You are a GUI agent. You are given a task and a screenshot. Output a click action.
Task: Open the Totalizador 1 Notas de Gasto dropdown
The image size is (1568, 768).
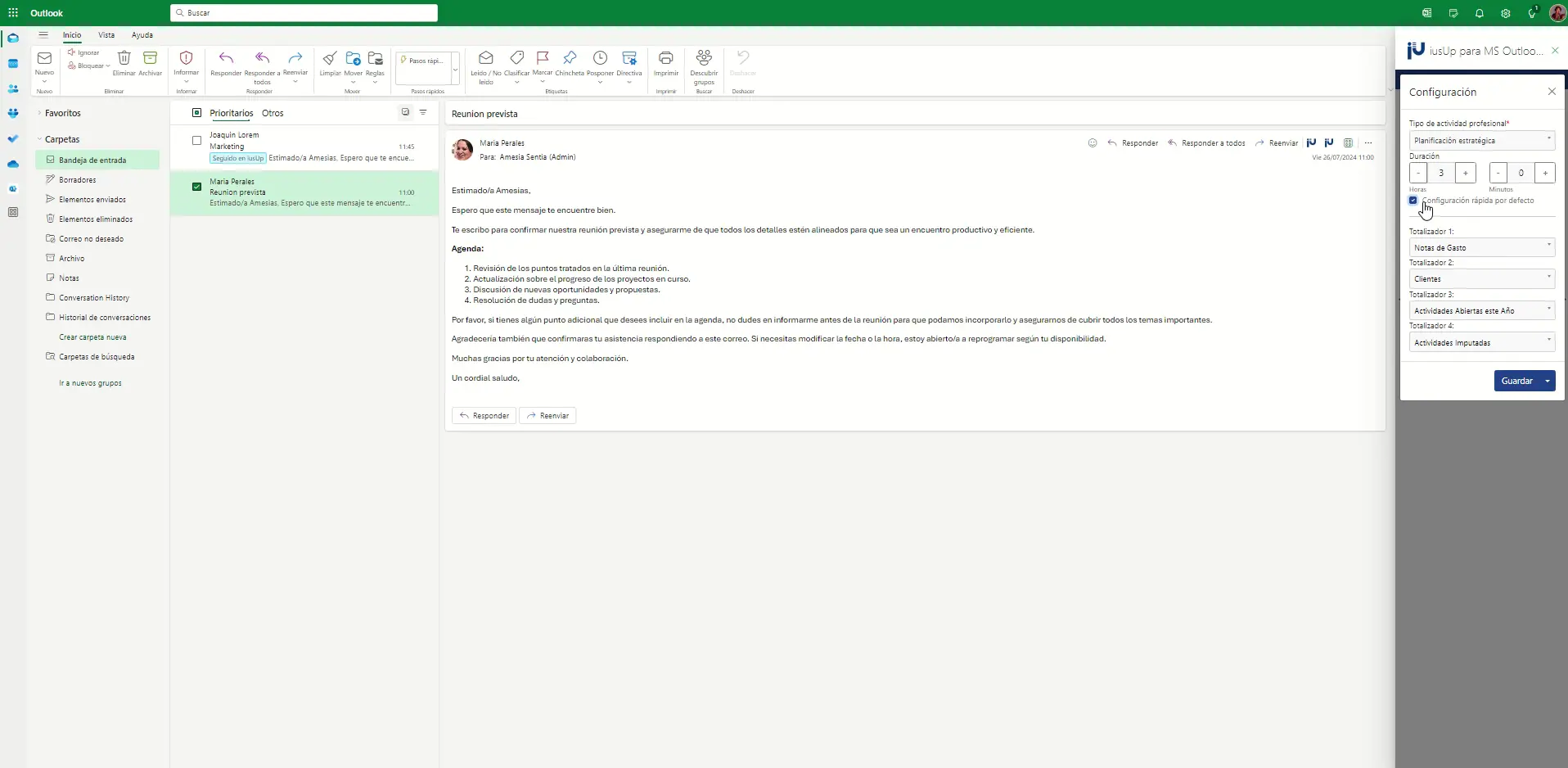coord(1481,247)
